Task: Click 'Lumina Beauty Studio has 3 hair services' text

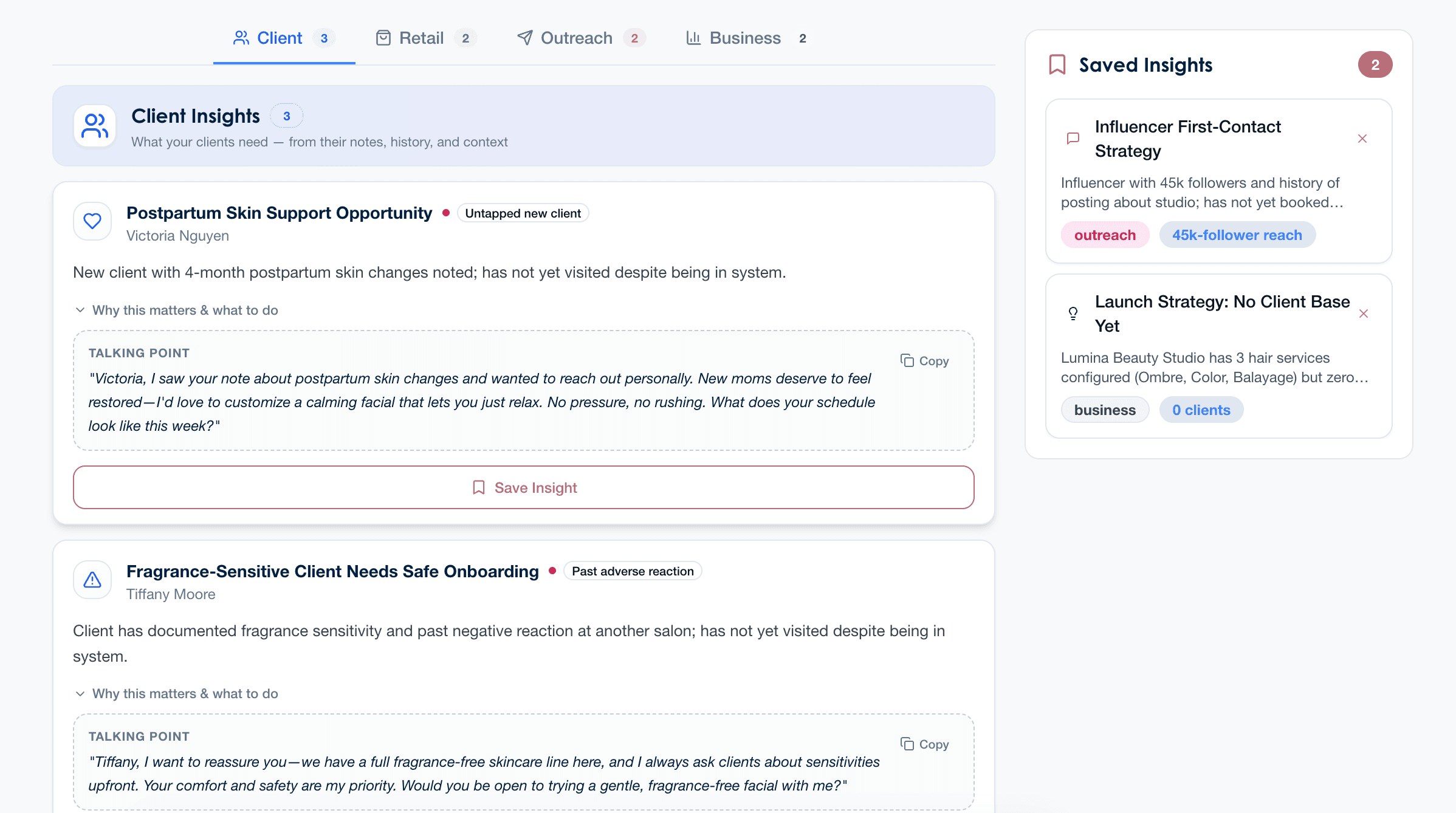Action: 1214,368
